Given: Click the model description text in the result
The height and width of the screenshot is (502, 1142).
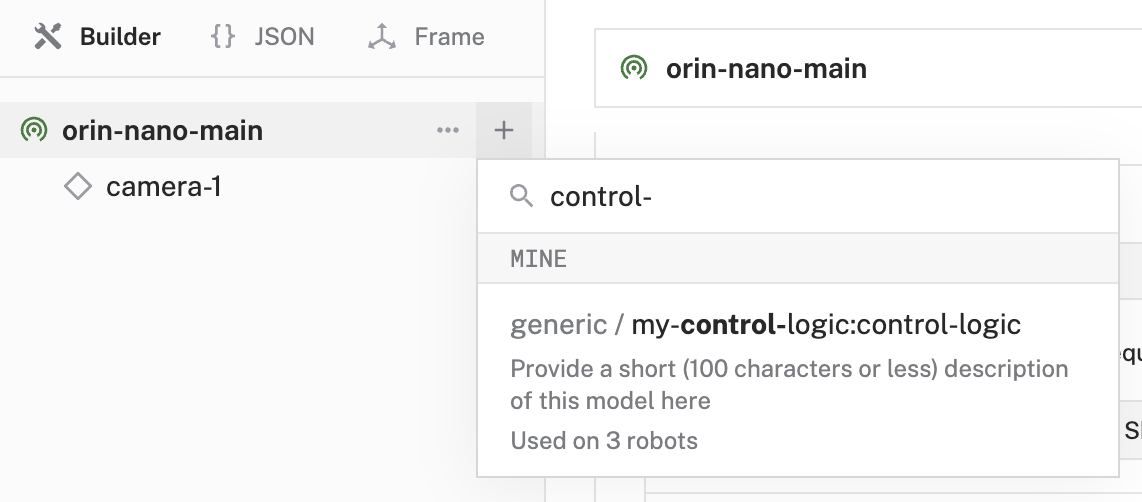Looking at the screenshot, I should [789, 384].
